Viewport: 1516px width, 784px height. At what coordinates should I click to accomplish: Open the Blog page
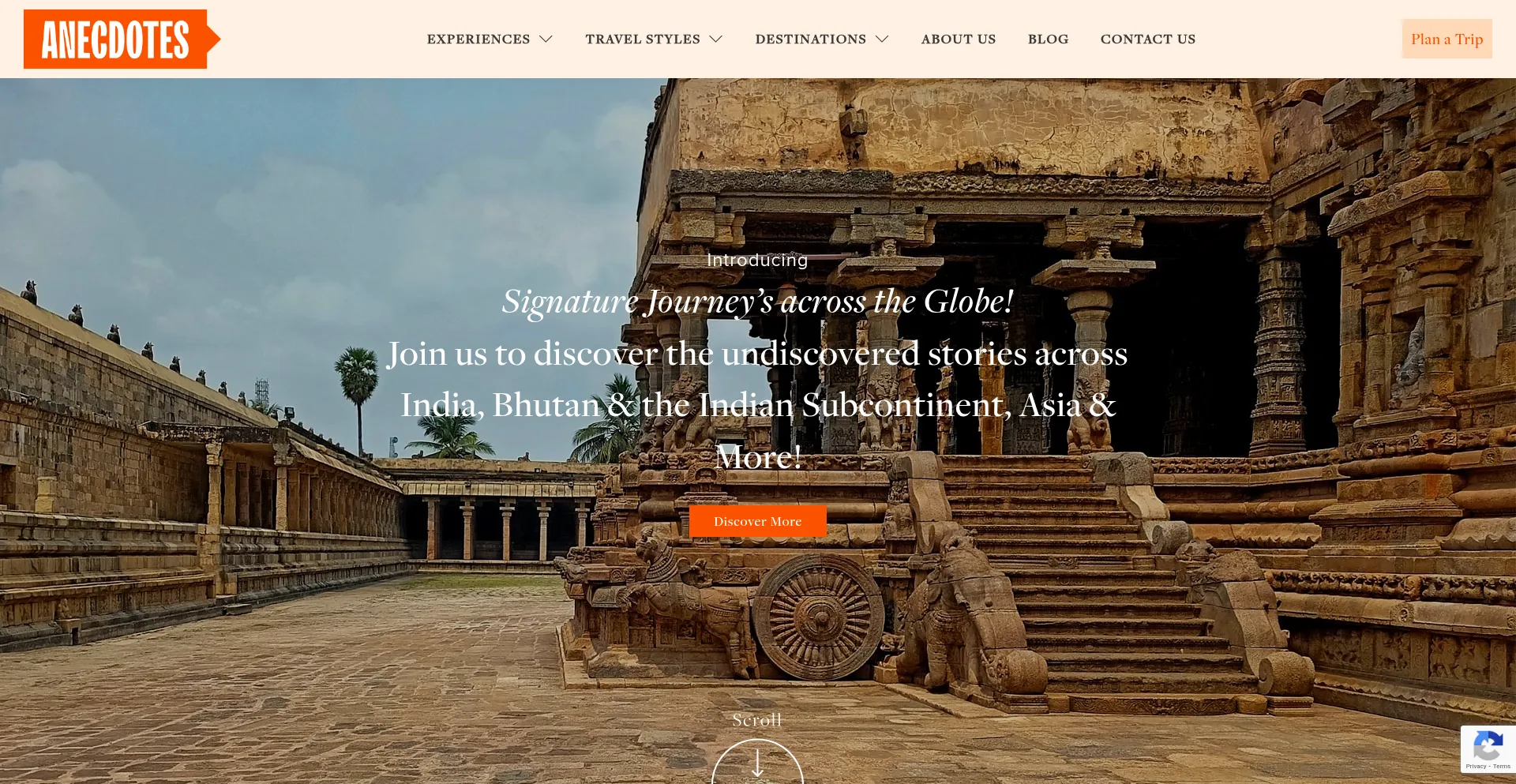point(1049,39)
